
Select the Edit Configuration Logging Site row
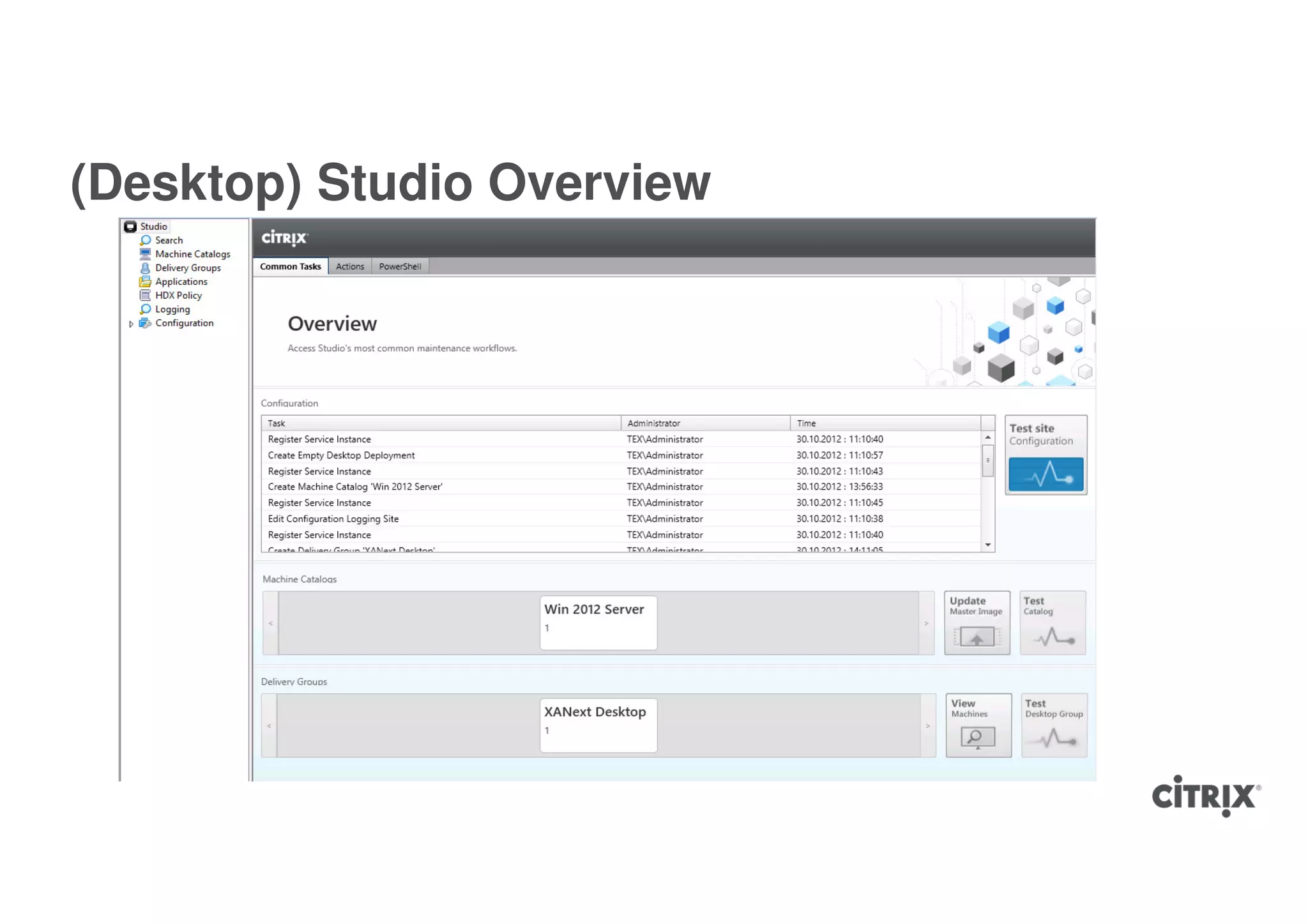tap(621, 519)
